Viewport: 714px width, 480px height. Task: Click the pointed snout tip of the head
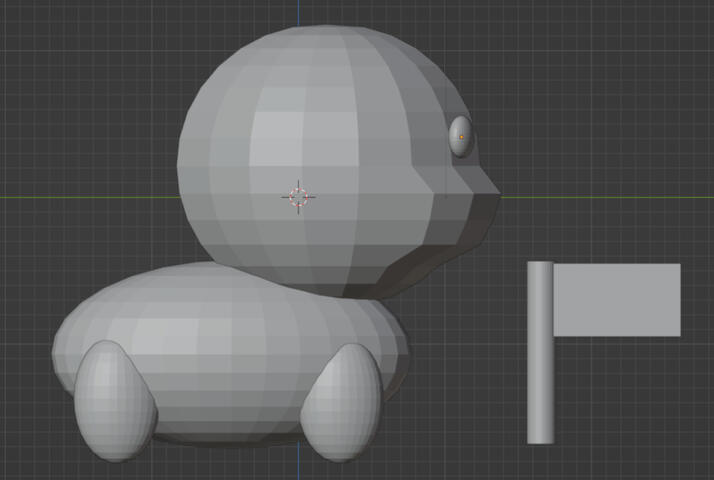click(495, 193)
